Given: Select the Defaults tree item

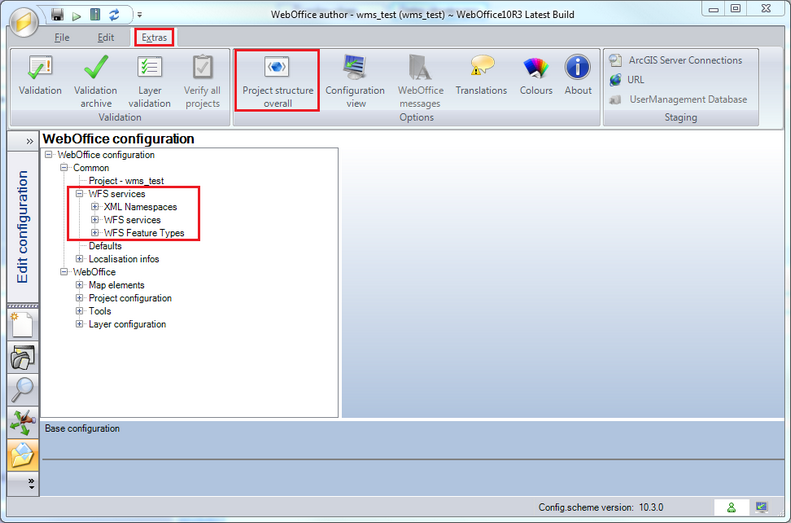Looking at the screenshot, I should (x=105, y=246).
